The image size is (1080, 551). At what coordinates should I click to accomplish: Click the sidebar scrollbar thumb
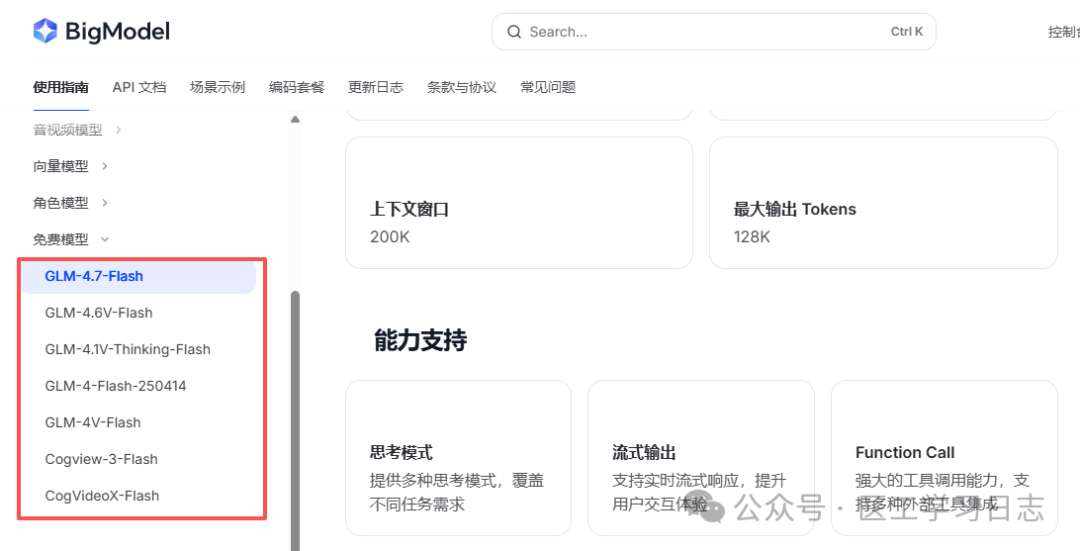coord(295,421)
